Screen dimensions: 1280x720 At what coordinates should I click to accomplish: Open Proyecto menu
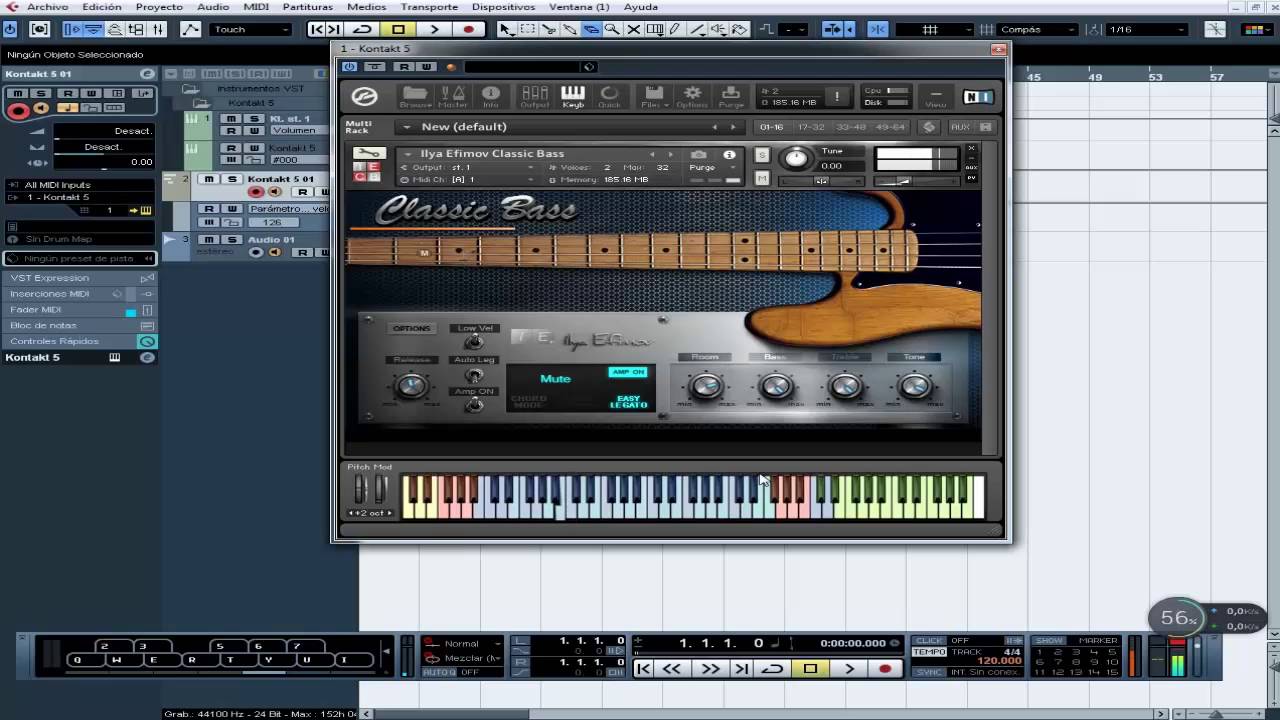[x=159, y=7]
